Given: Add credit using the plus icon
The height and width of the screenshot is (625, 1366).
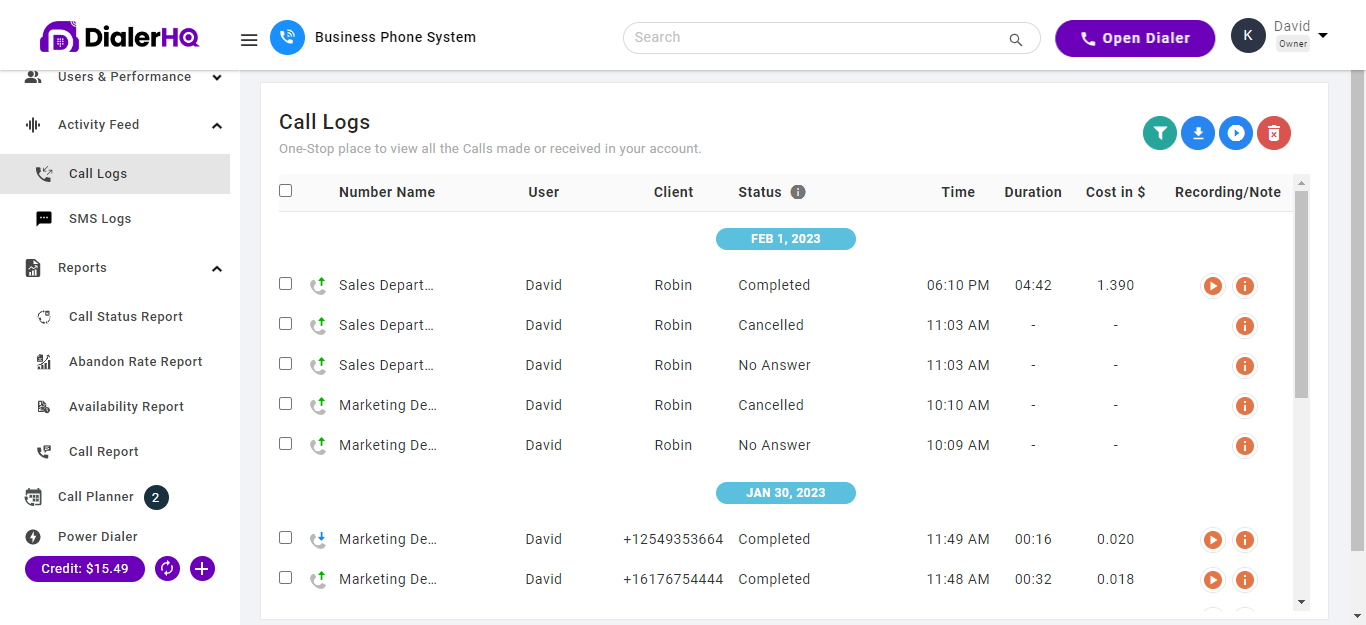Looking at the screenshot, I should coord(202,568).
